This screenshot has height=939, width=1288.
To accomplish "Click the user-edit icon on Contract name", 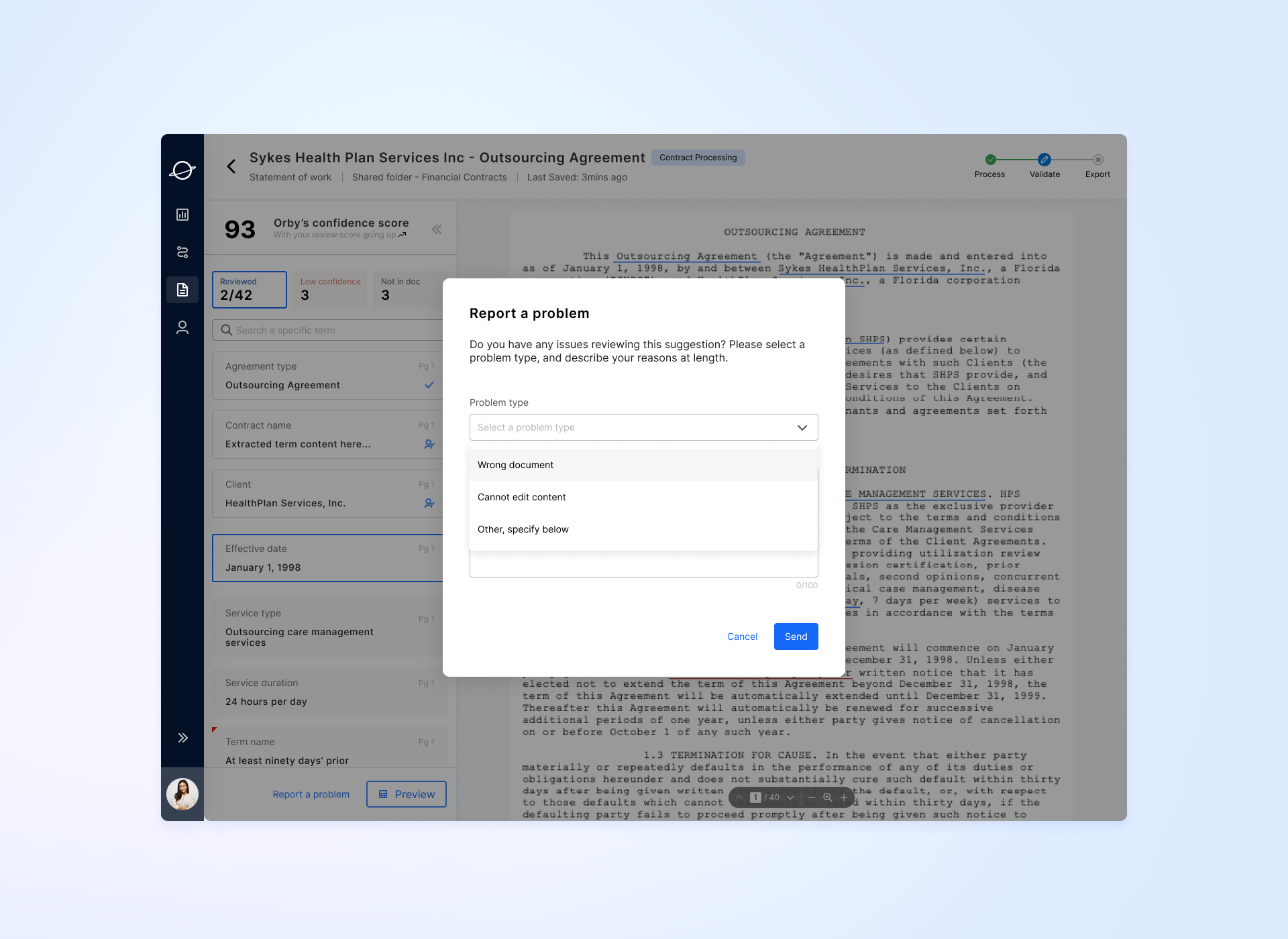I will [x=429, y=444].
